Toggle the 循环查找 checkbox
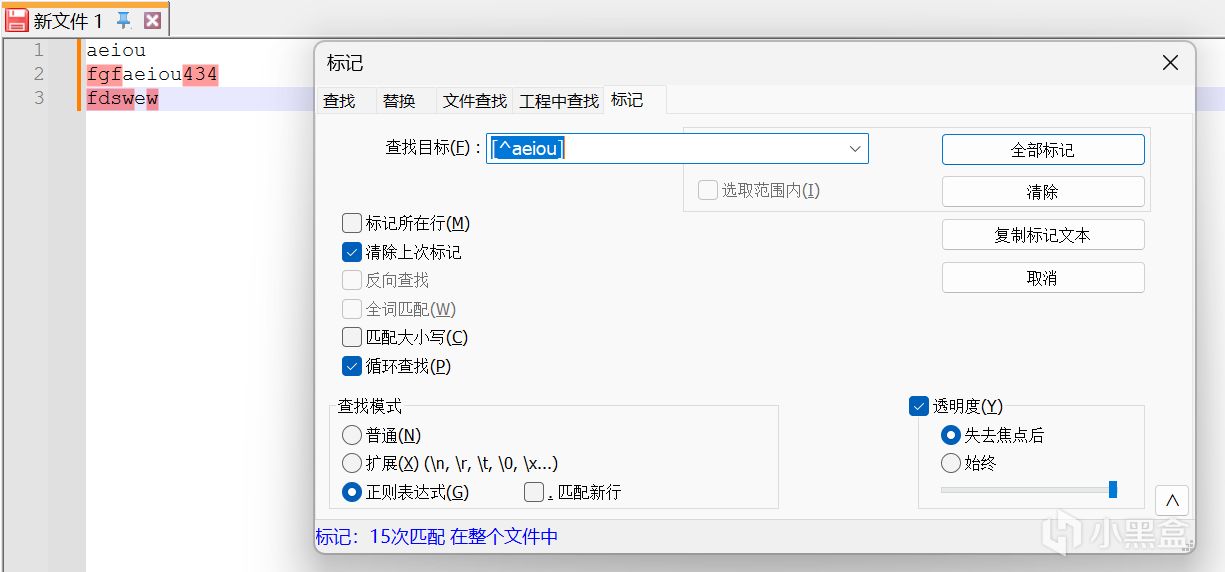This screenshot has width=1225, height=572. point(352,366)
